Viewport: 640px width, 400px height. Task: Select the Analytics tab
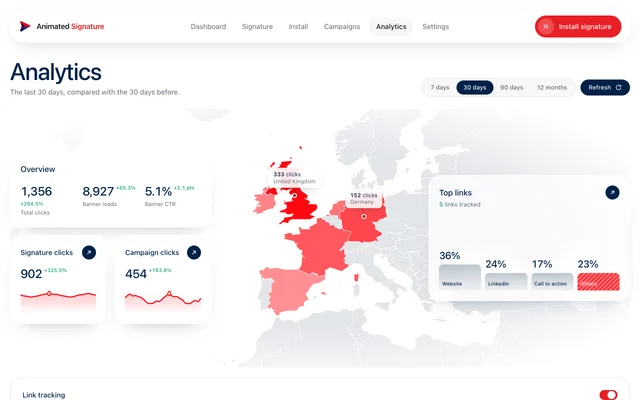pyautogui.click(x=391, y=27)
